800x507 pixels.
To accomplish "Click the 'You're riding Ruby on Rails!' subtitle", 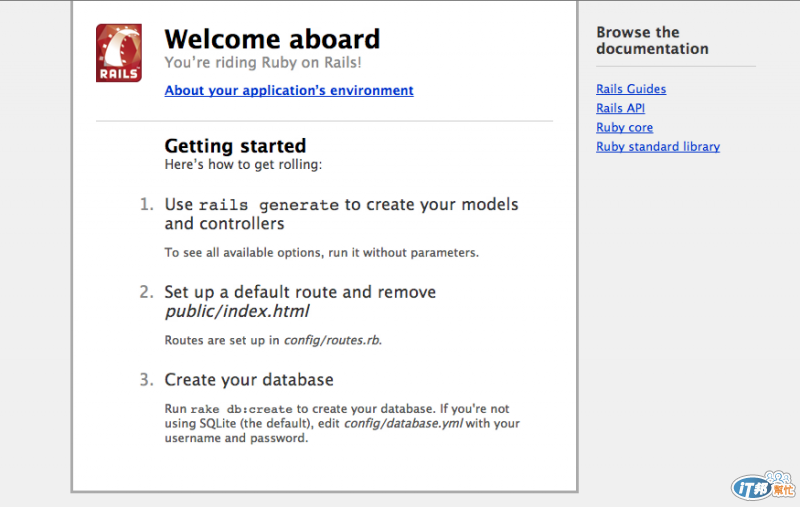I will point(263,62).
